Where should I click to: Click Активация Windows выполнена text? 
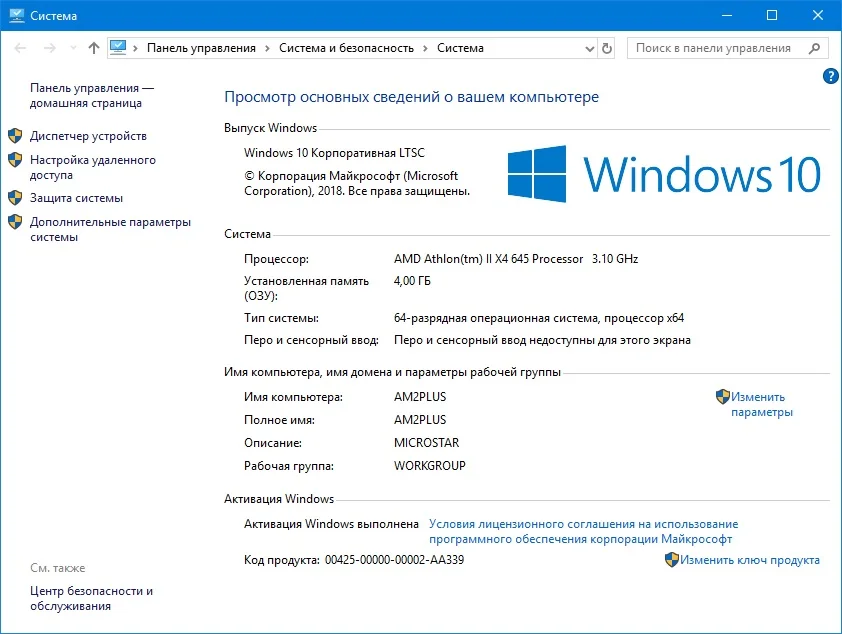[x=331, y=524]
